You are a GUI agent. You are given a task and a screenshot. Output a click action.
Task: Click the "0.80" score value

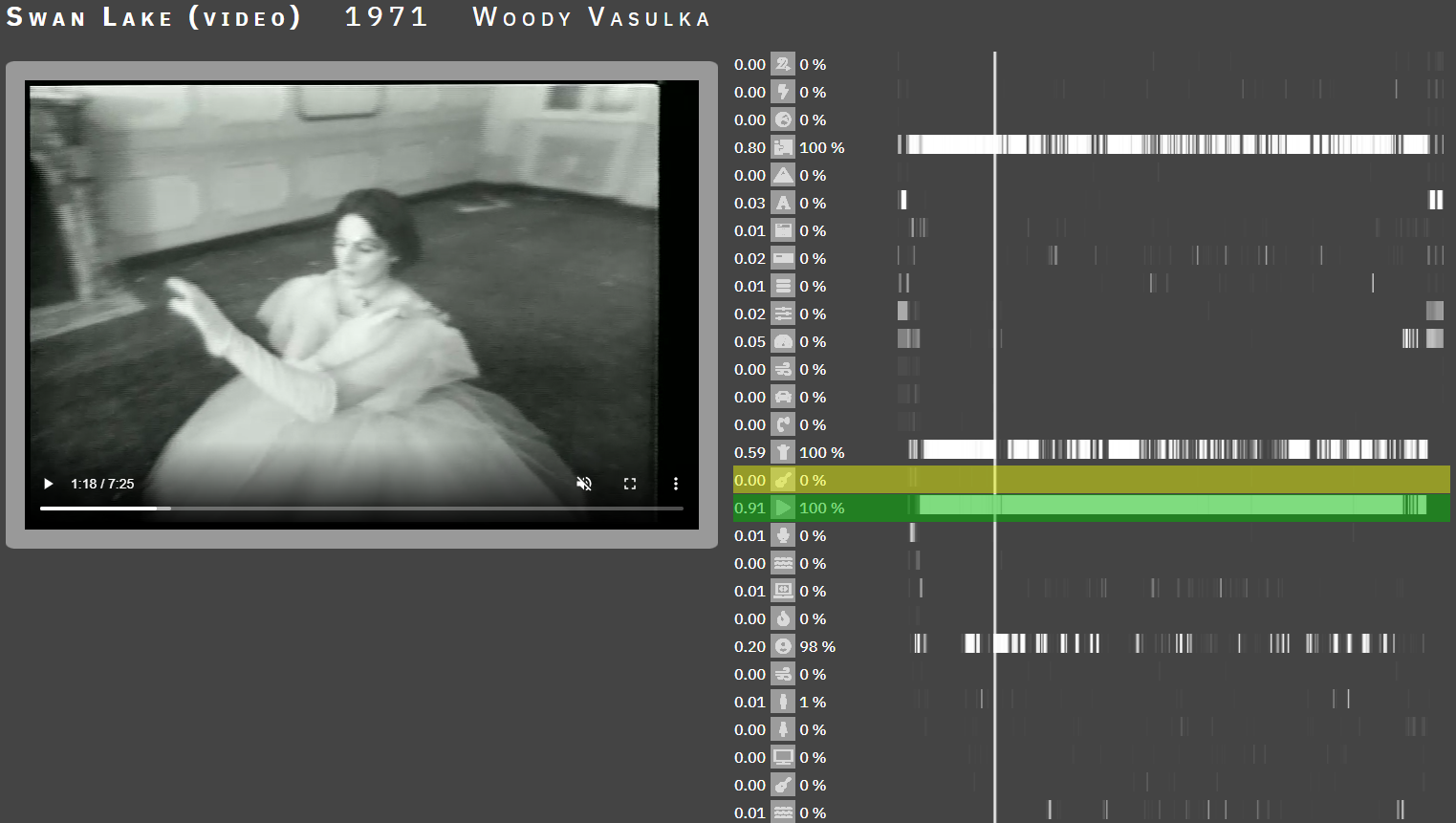750,147
